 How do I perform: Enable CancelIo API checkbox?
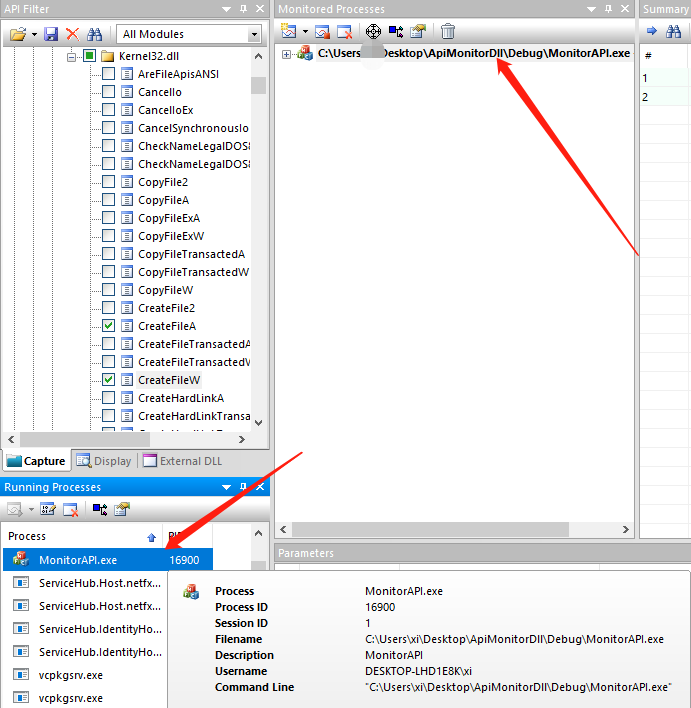[108, 92]
